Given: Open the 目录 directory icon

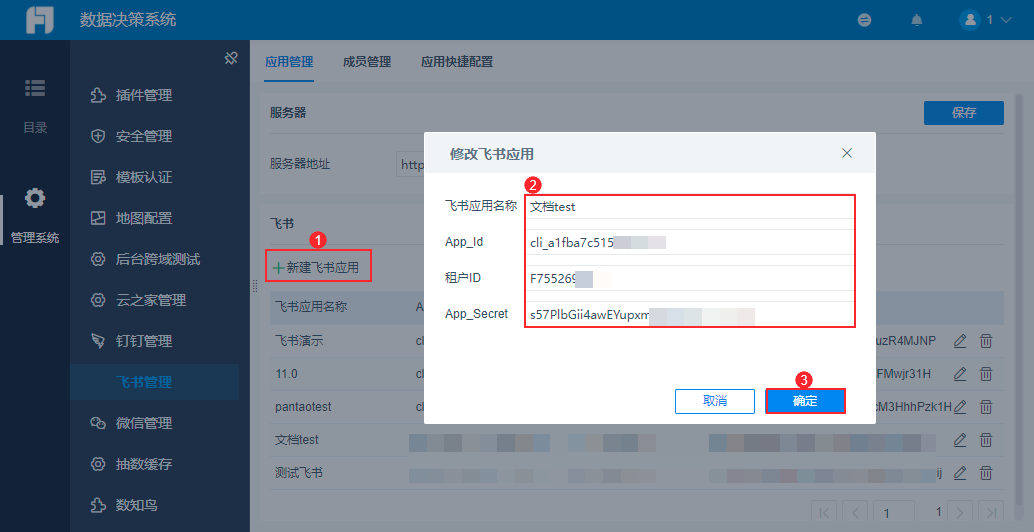Looking at the screenshot, I should (x=35, y=88).
